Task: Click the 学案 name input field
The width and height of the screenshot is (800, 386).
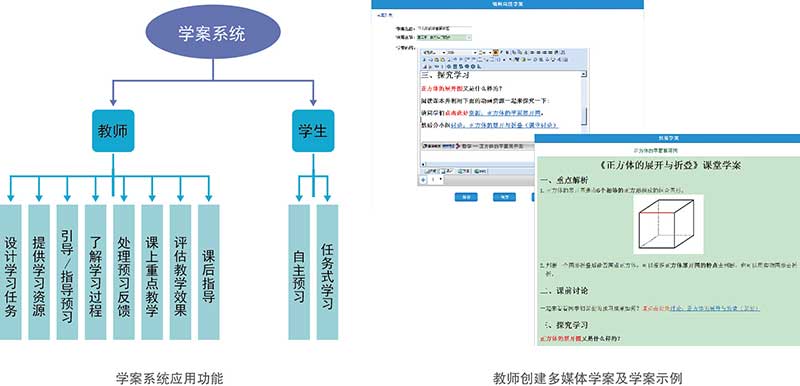Action: (x=444, y=29)
